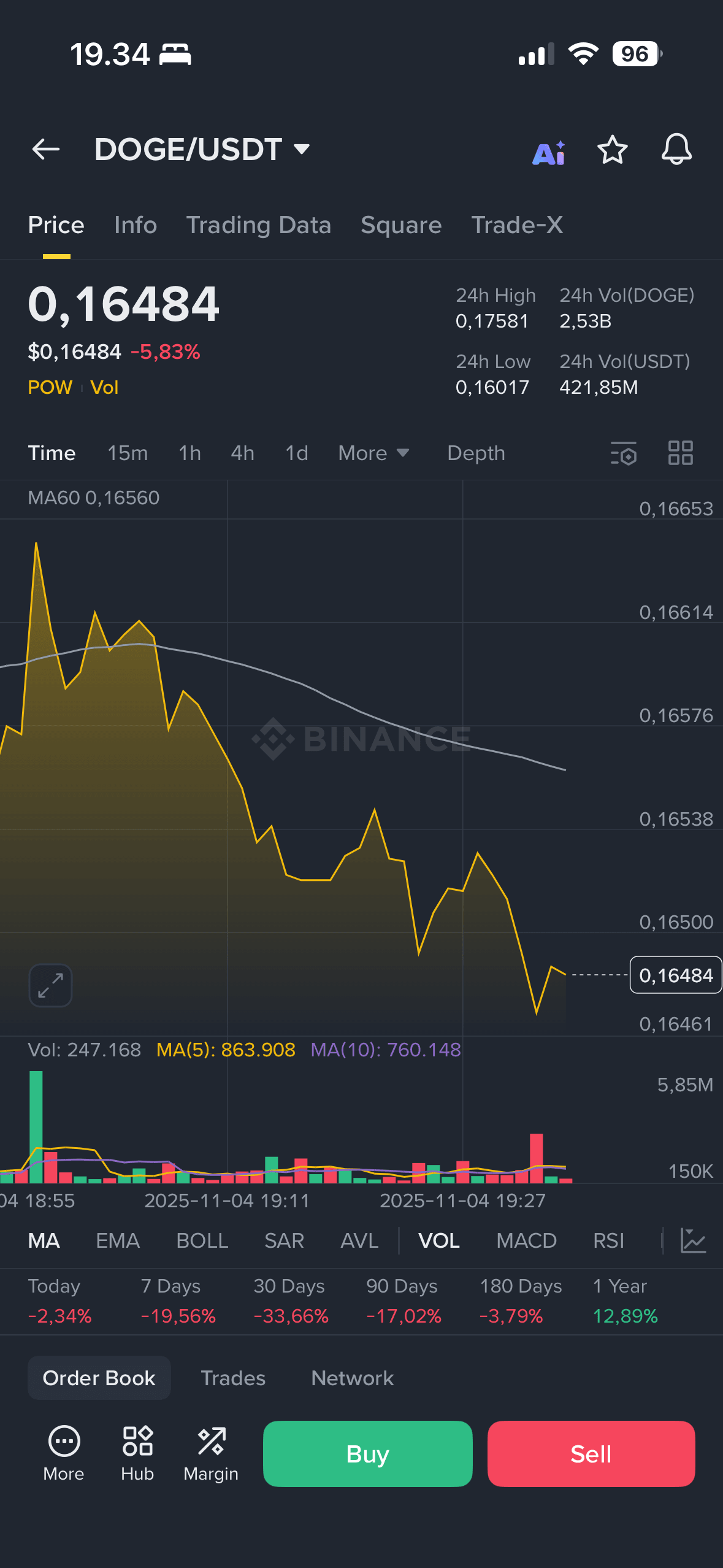Viewport: 723px width, 1568px height.
Task: Select the 1d chart interval
Action: (x=297, y=453)
